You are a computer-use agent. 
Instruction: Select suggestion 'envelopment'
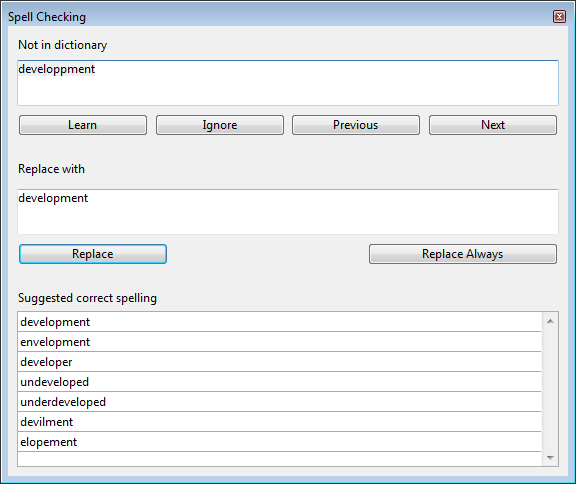pyautogui.click(x=280, y=342)
